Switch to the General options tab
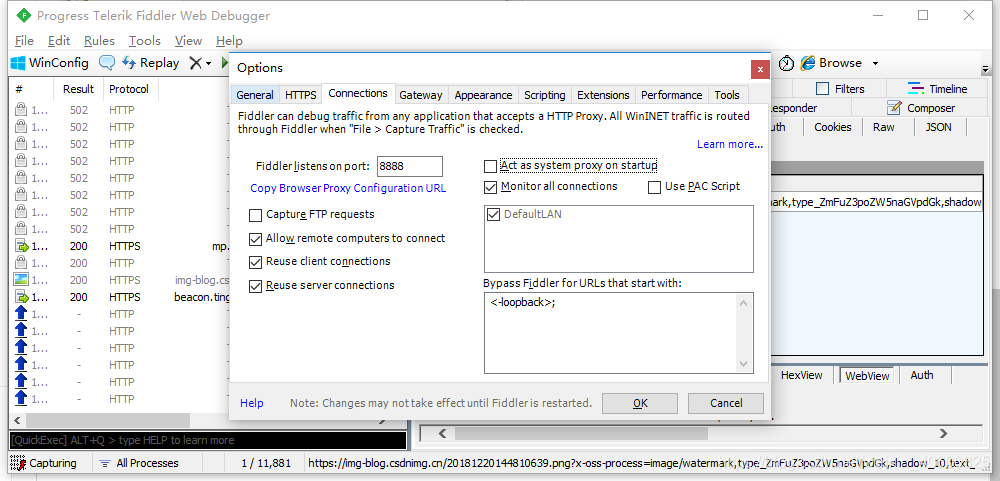 (x=255, y=95)
